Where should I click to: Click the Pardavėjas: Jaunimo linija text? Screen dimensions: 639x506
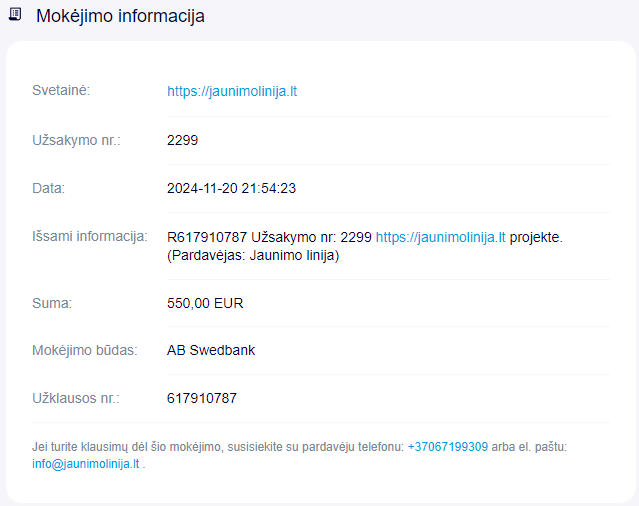253,256
